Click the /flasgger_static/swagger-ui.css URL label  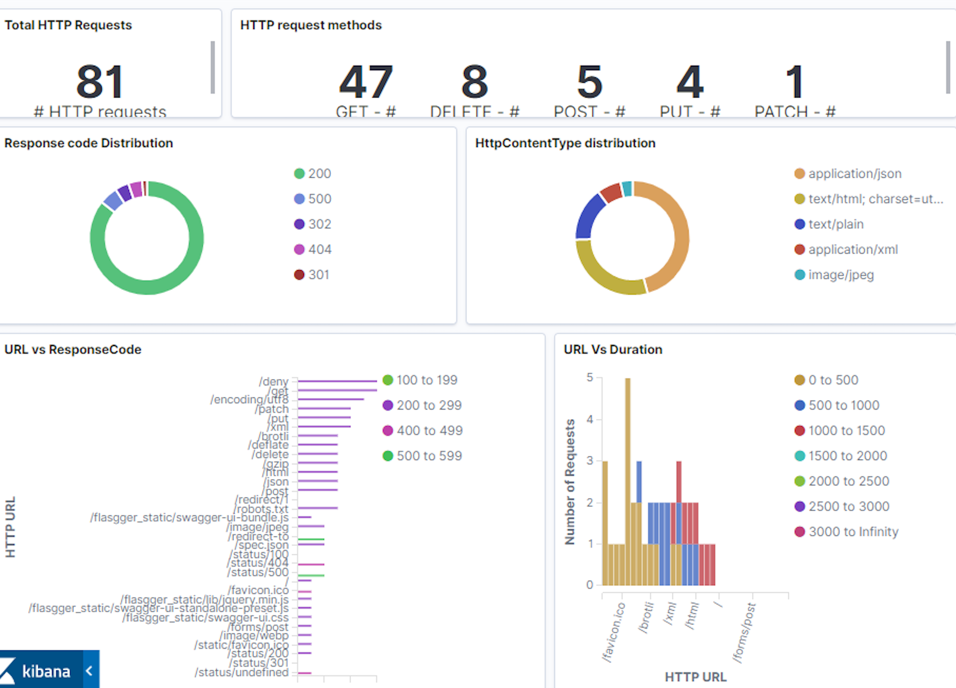205,618
